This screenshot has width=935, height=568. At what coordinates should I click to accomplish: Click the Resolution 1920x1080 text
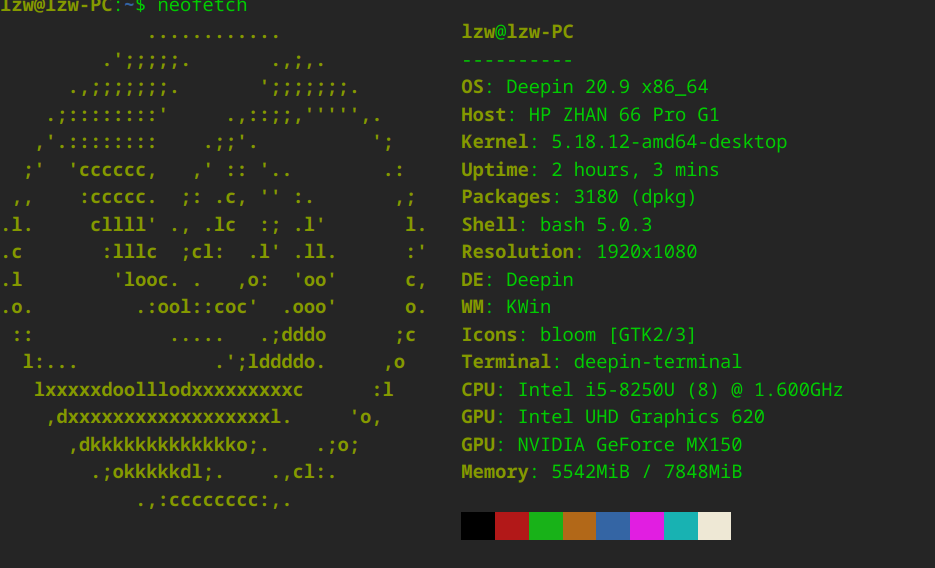coord(579,252)
